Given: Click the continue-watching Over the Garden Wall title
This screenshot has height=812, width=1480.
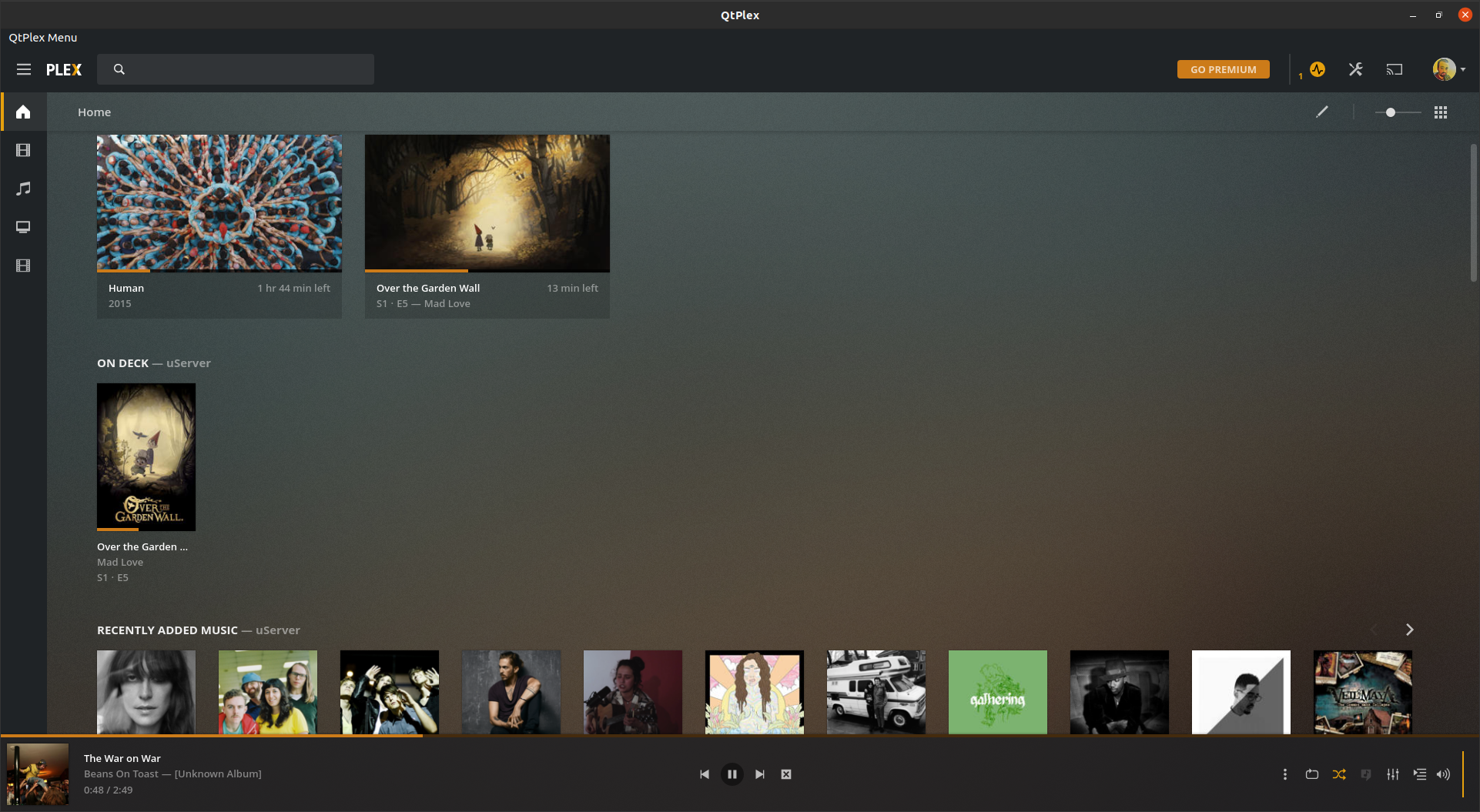Looking at the screenshot, I should click(x=428, y=288).
